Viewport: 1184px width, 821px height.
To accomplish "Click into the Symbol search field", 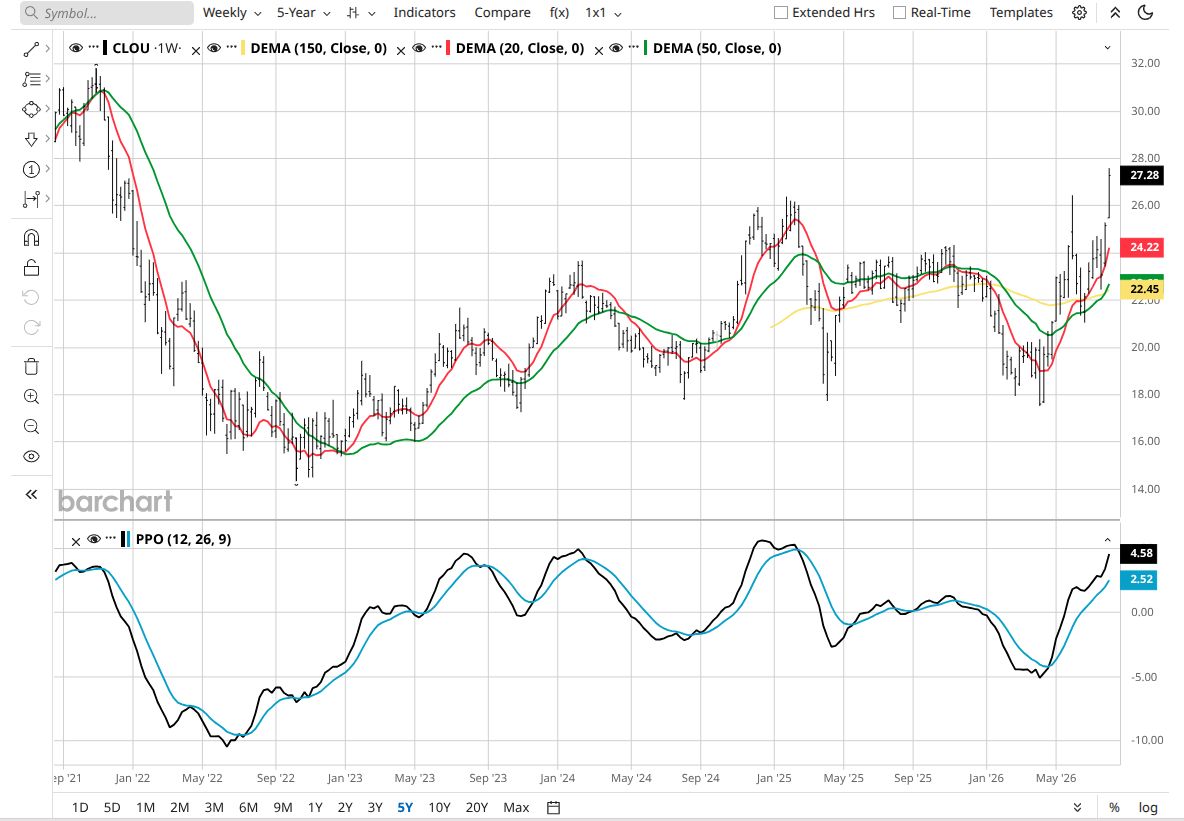I will (106, 13).
